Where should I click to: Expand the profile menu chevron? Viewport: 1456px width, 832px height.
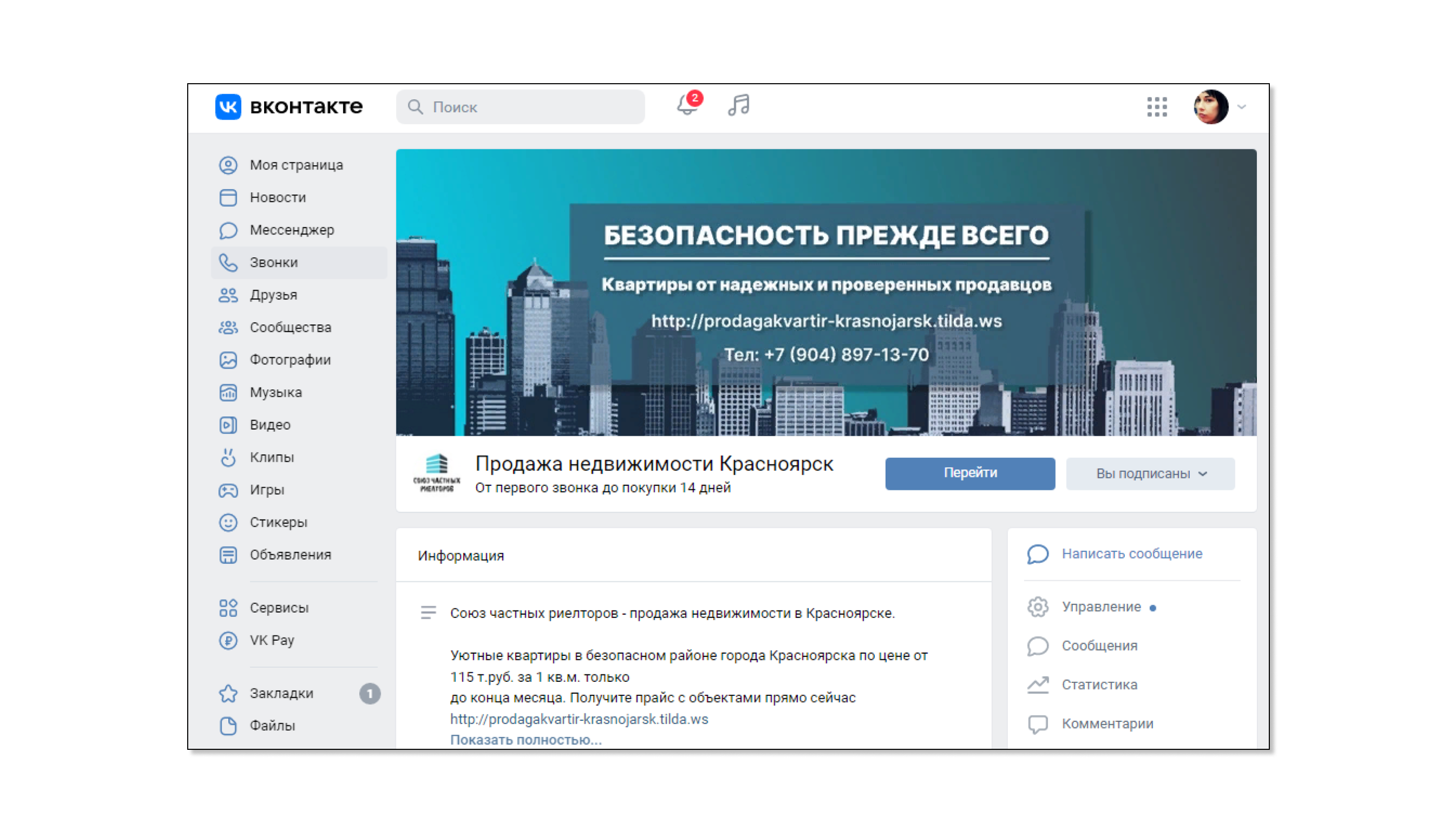tap(1241, 107)
